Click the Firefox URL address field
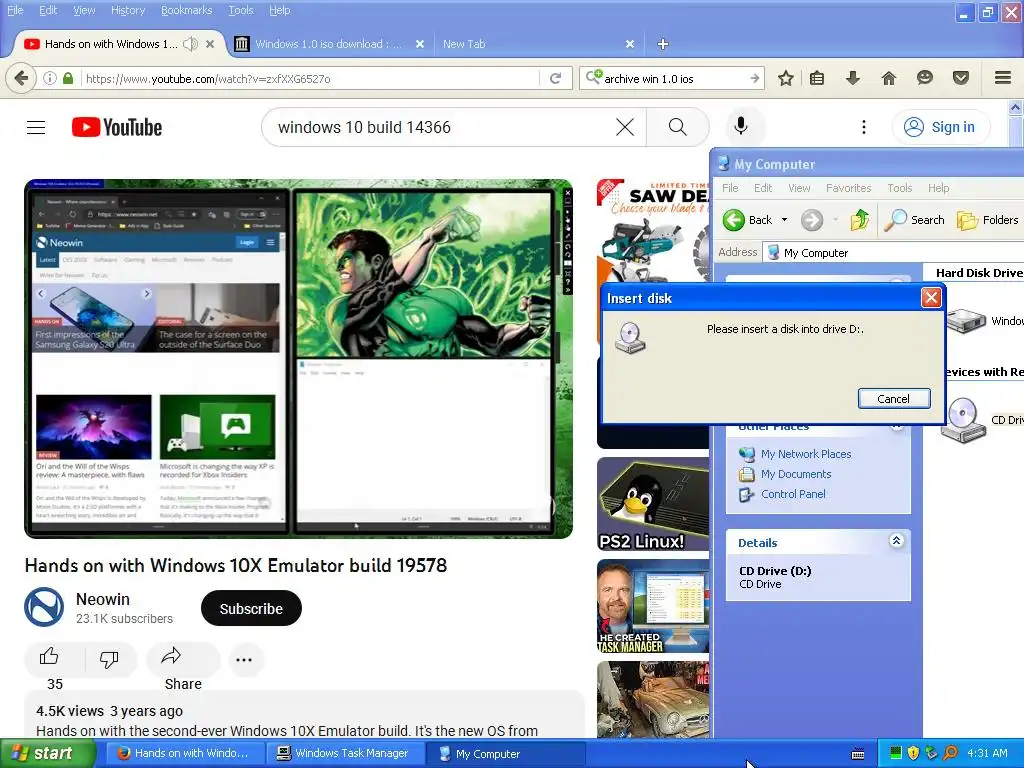 pyautogui.click(x=310, y=78)
